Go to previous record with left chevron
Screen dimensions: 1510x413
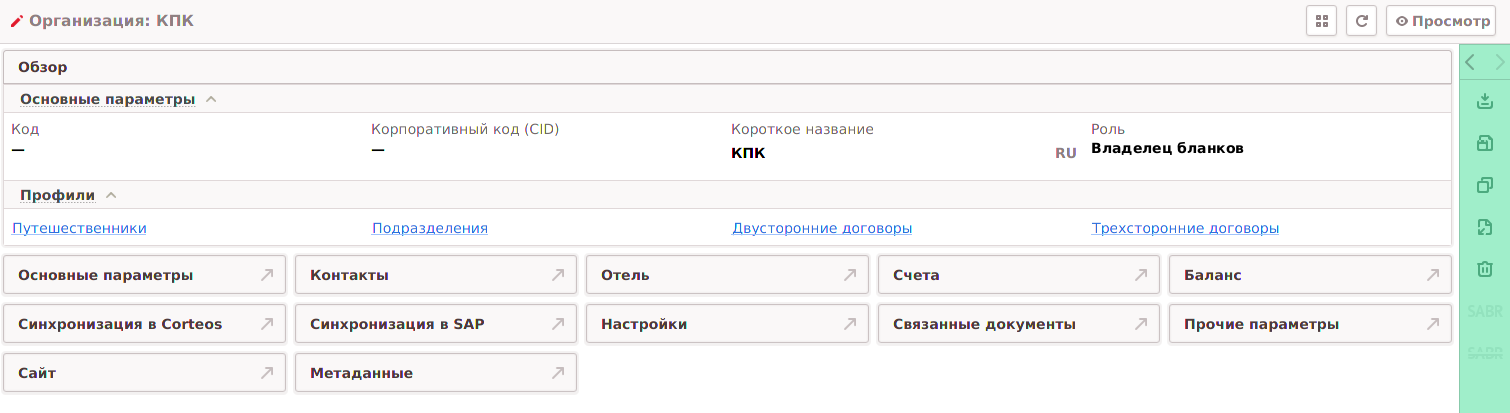pos(1470,62)
